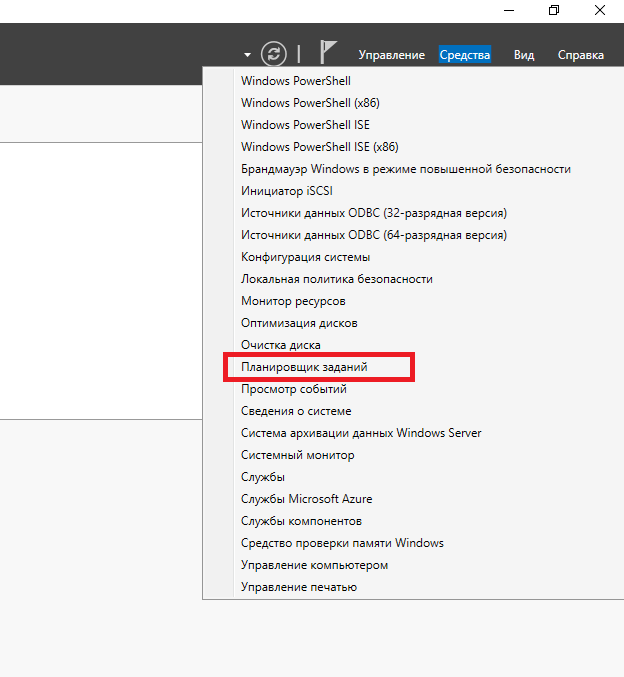624x677 pixels.
Task: Select Управление компьютером
Action: click(x=314, y=565)
